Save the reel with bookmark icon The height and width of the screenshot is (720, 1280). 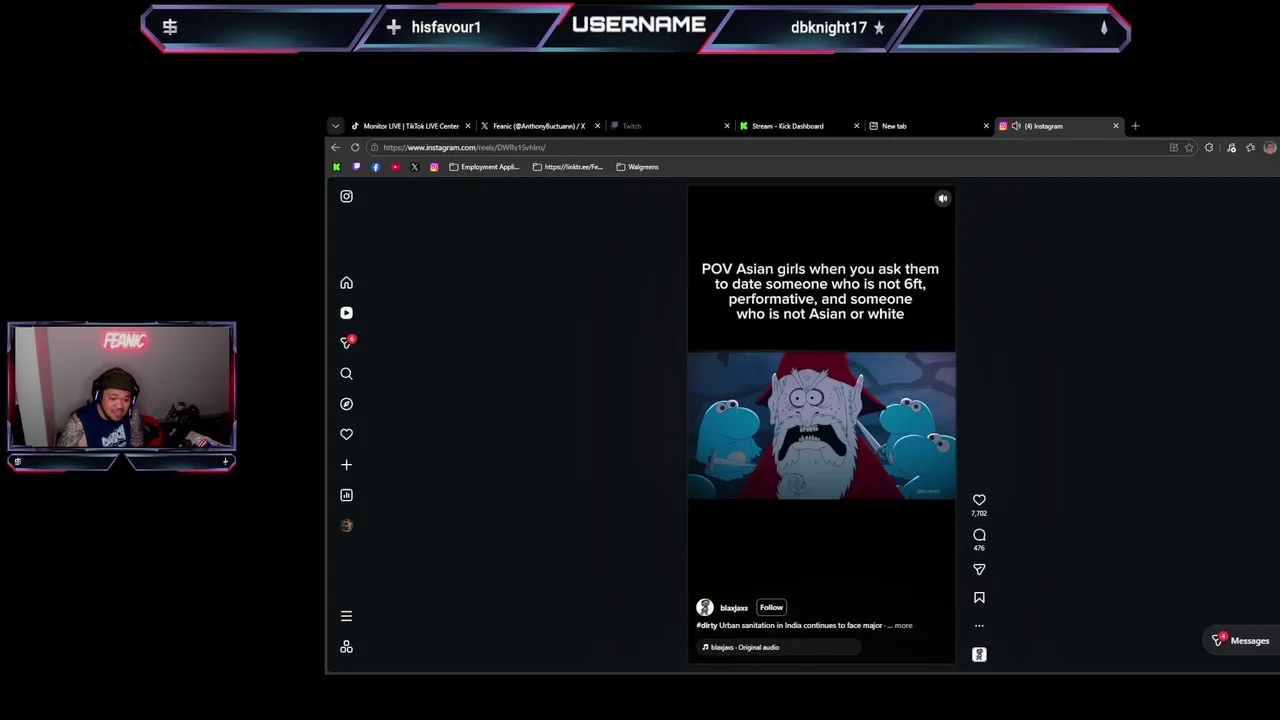click(979, 597)
